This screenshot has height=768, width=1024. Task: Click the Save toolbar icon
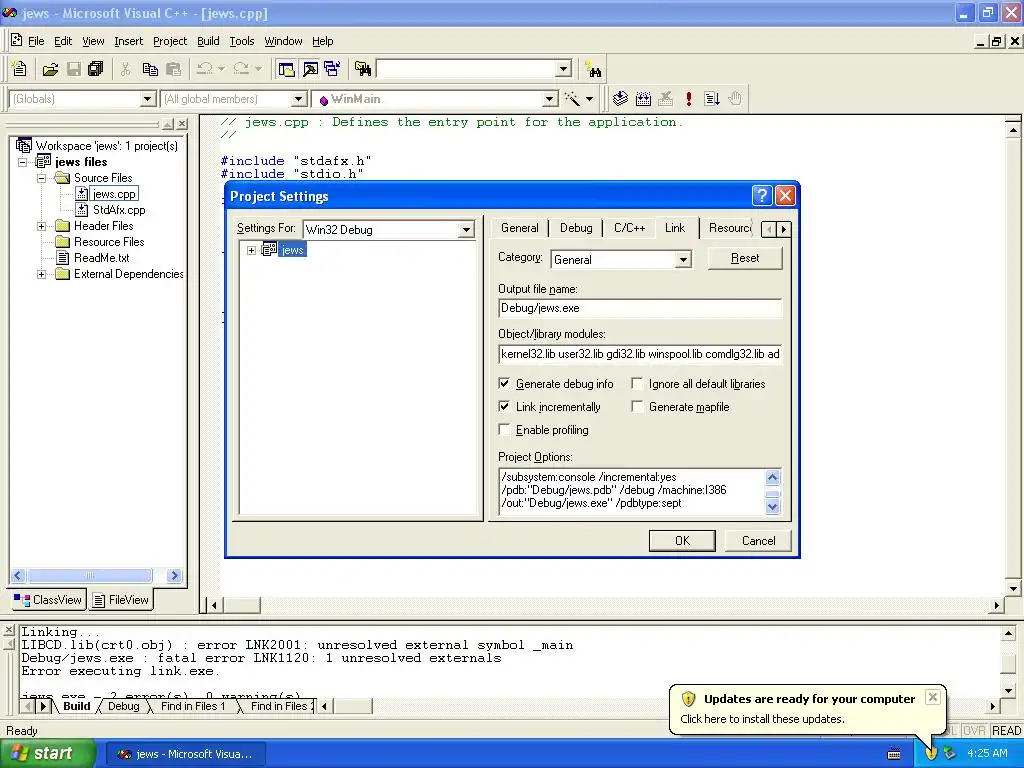coord(74,69)
